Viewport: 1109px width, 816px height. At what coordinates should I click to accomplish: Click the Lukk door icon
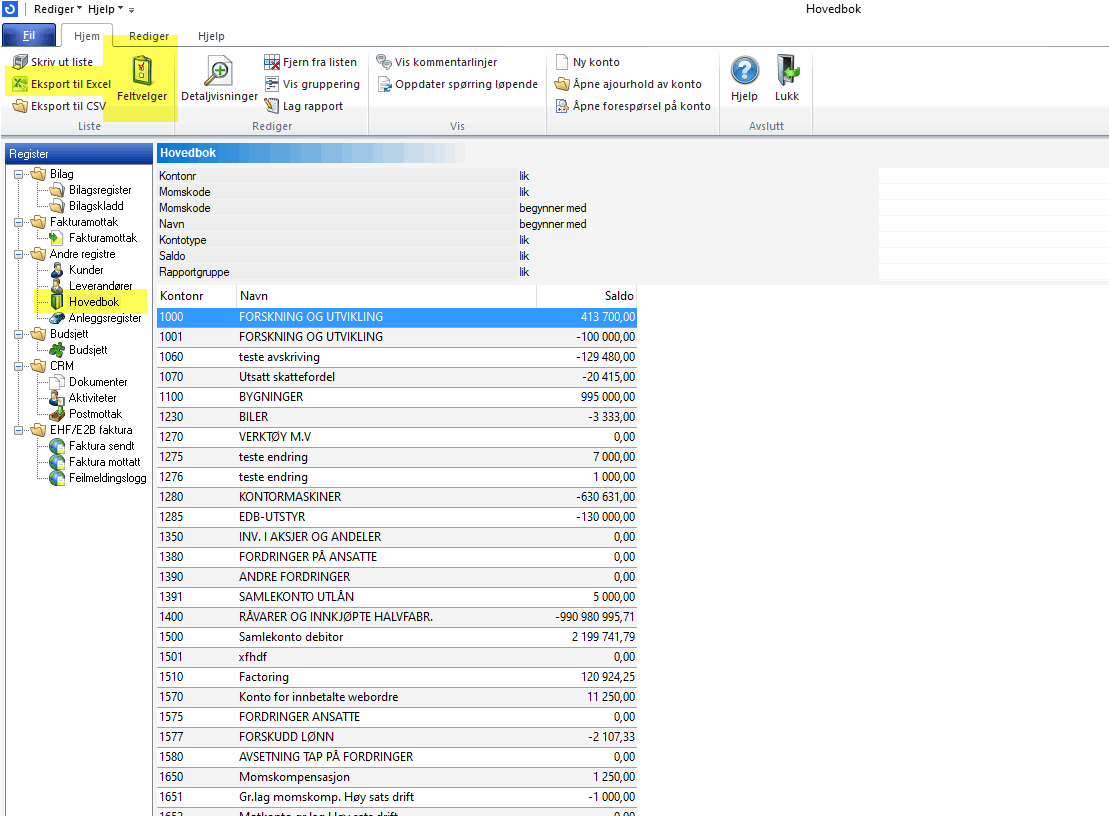tap(787, 71)
